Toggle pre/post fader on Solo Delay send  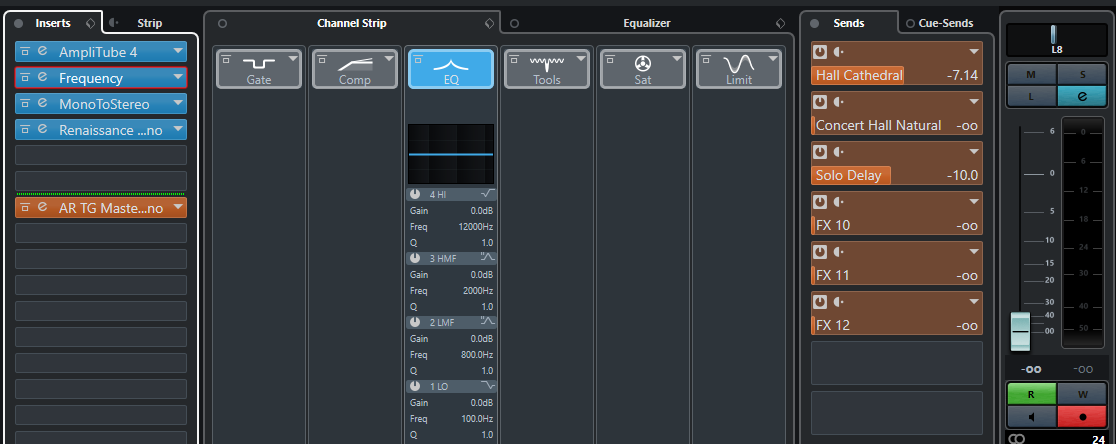tap(839, 152)
